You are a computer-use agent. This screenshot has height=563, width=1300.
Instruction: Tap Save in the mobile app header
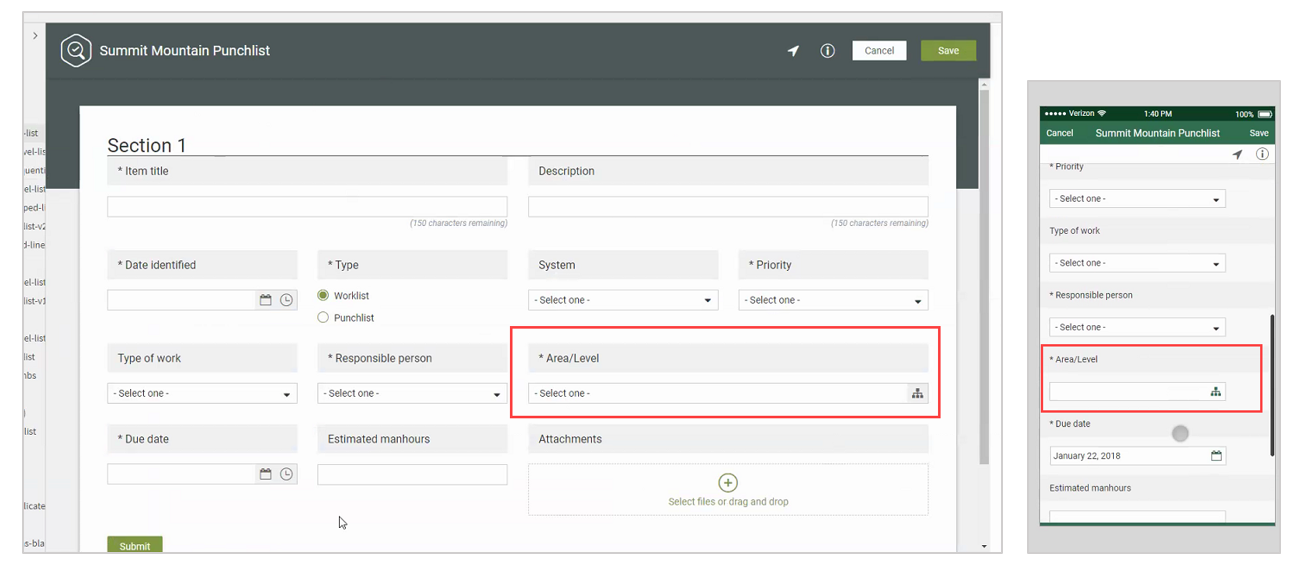pyautogui.click(x=1258, y=133)
